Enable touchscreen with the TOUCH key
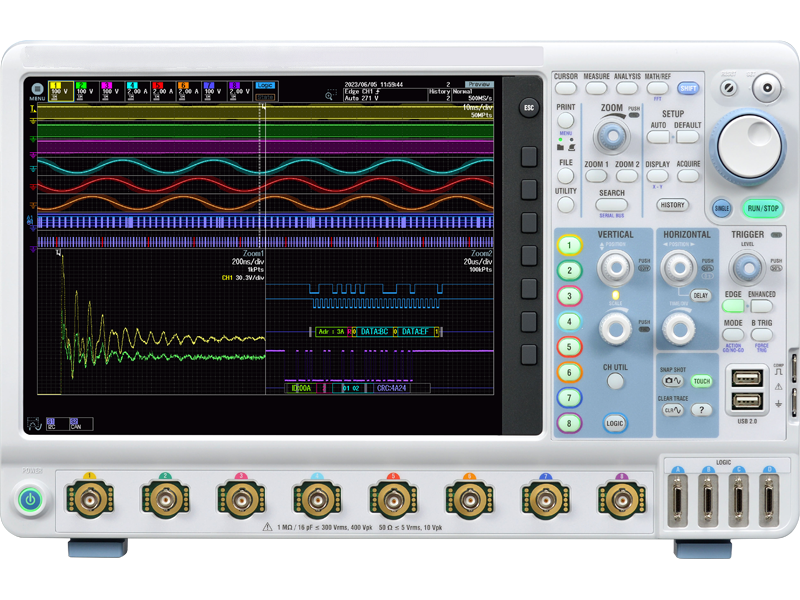This screenshot has width=800, height=600. point(701,381)
